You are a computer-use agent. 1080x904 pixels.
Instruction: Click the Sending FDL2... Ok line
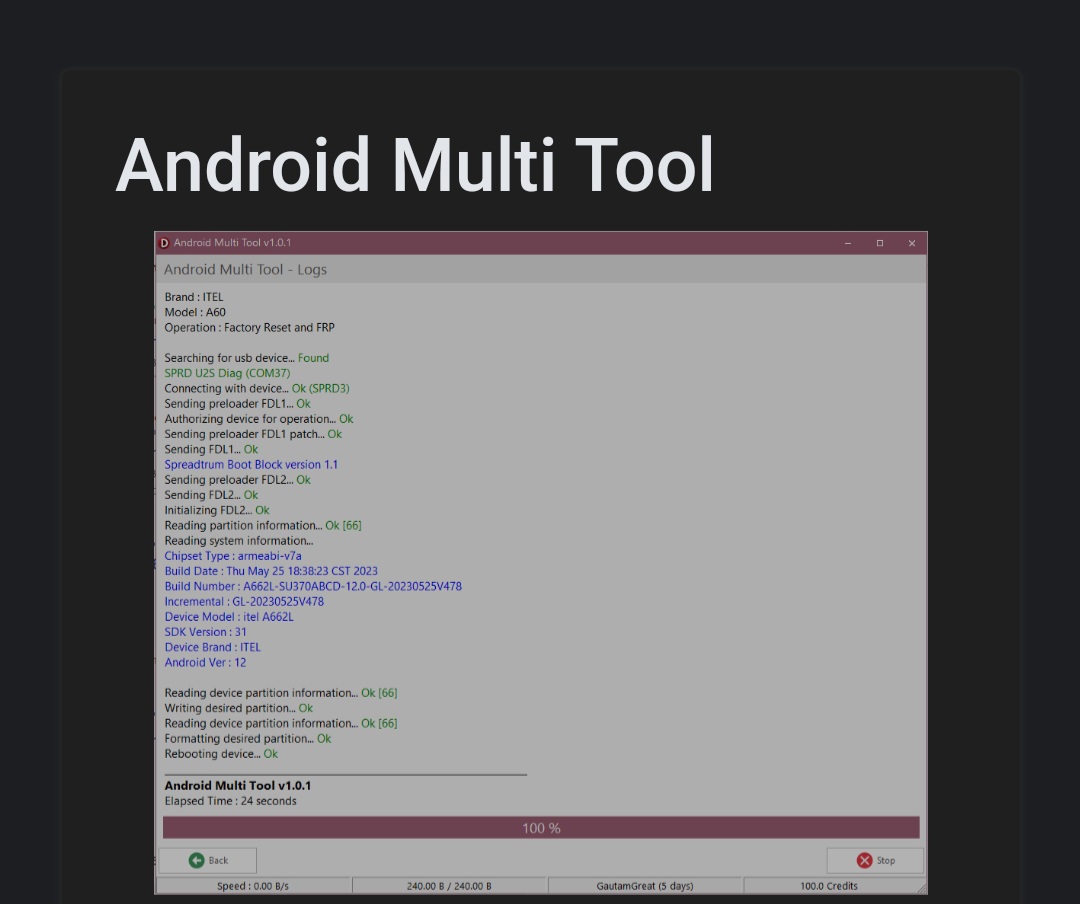click(x=211, y=494)
